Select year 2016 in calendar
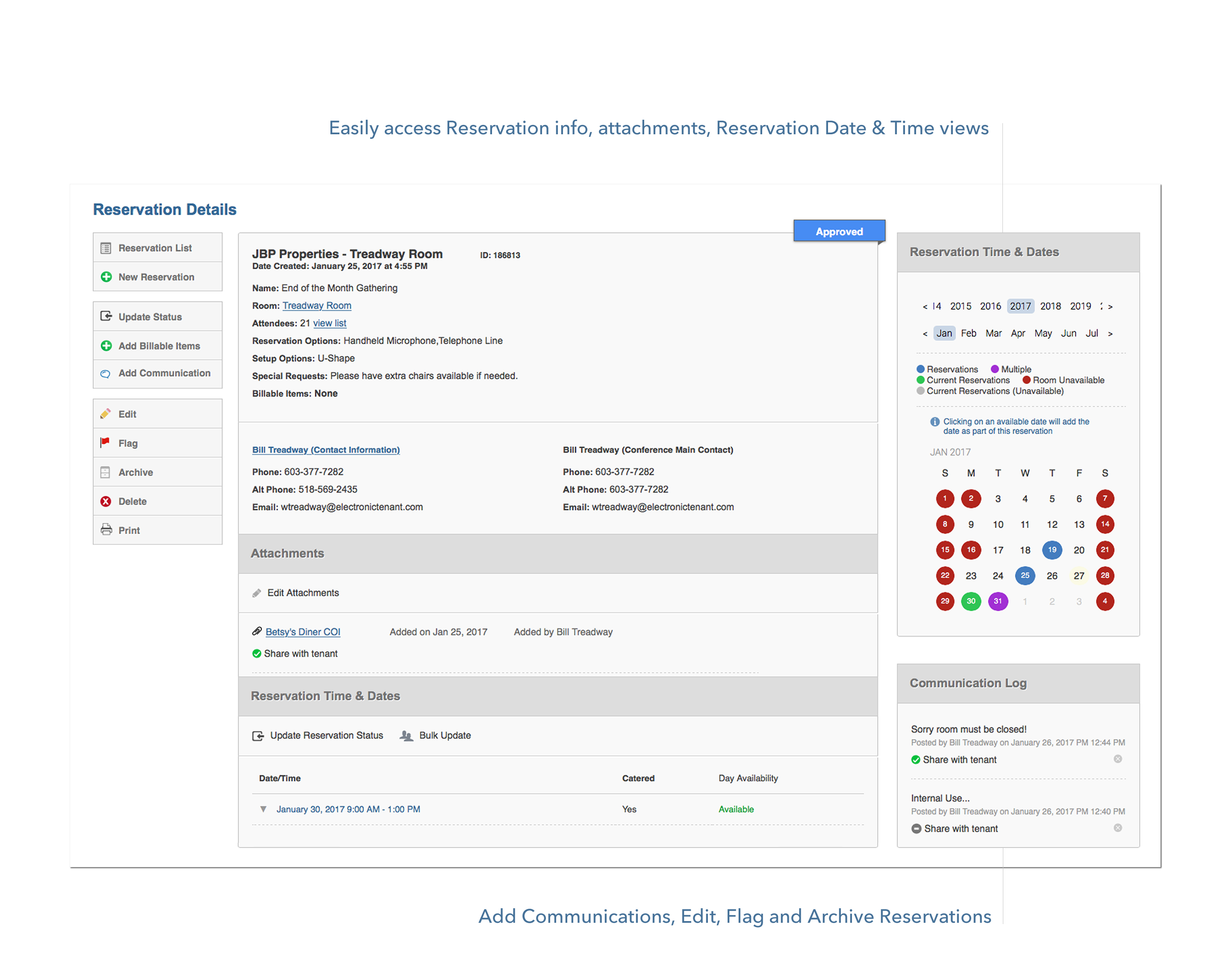Viewport: 1232px width, 954px height. click(x=990, y=306)
